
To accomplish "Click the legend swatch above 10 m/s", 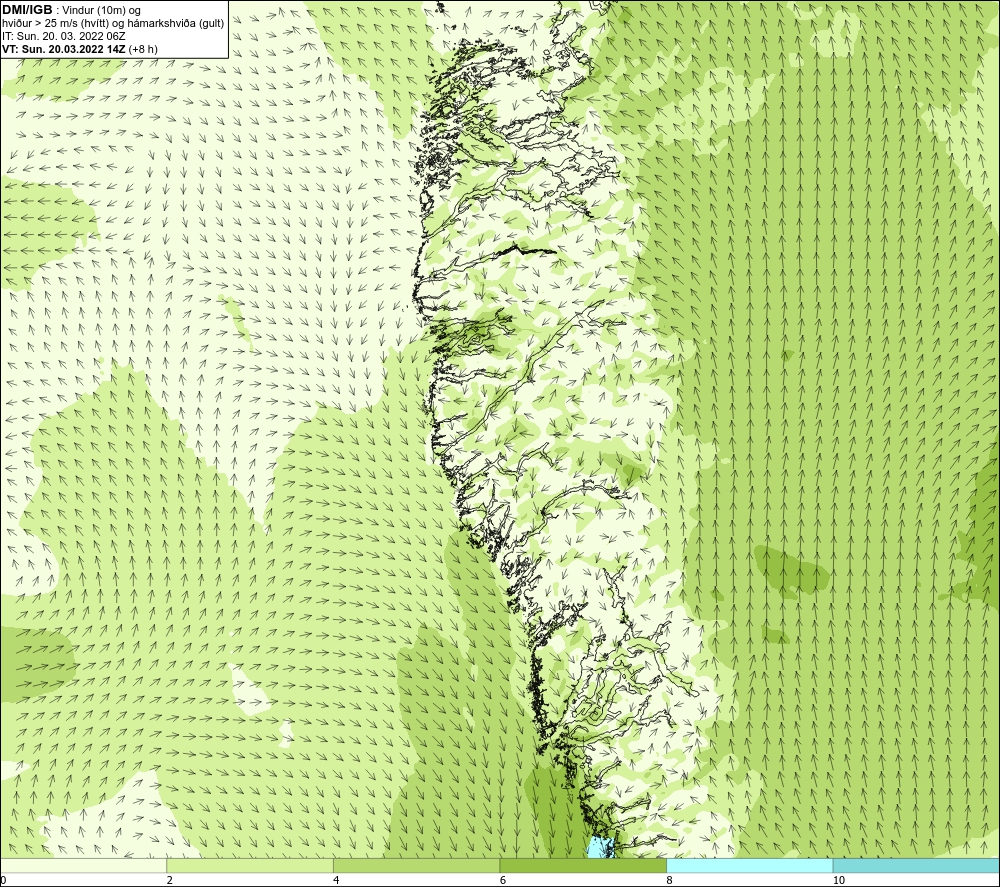I will (916, 865).
